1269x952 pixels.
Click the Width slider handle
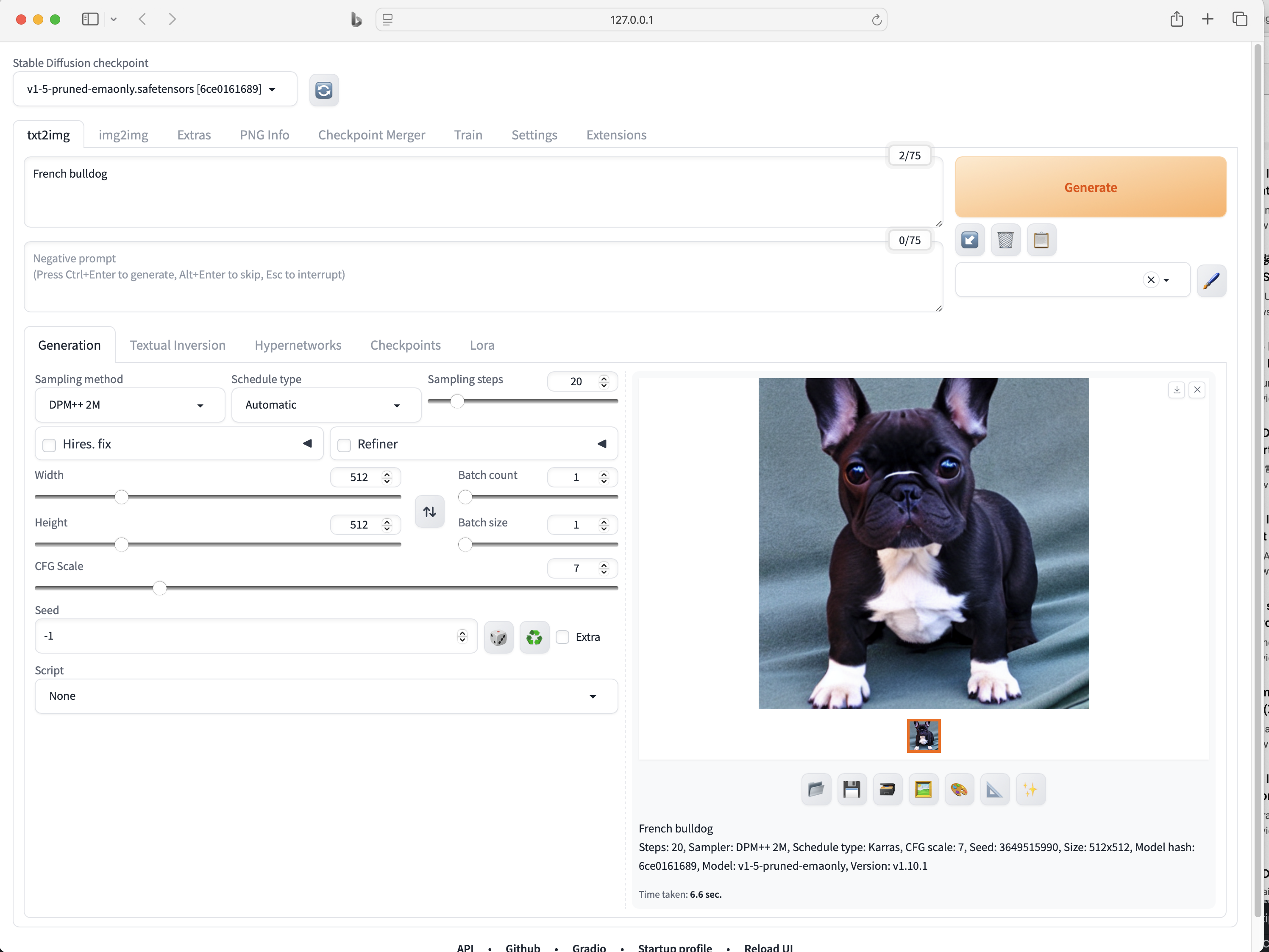122,497
